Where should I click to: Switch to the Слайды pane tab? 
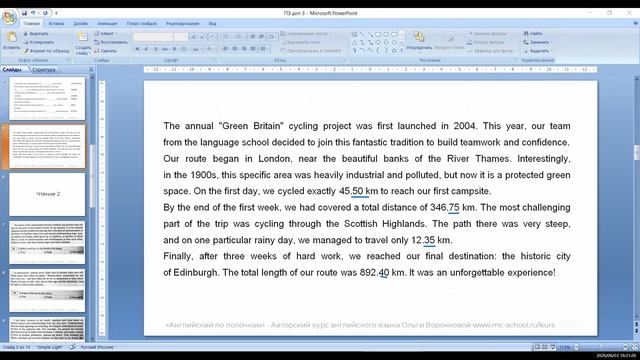13,70
